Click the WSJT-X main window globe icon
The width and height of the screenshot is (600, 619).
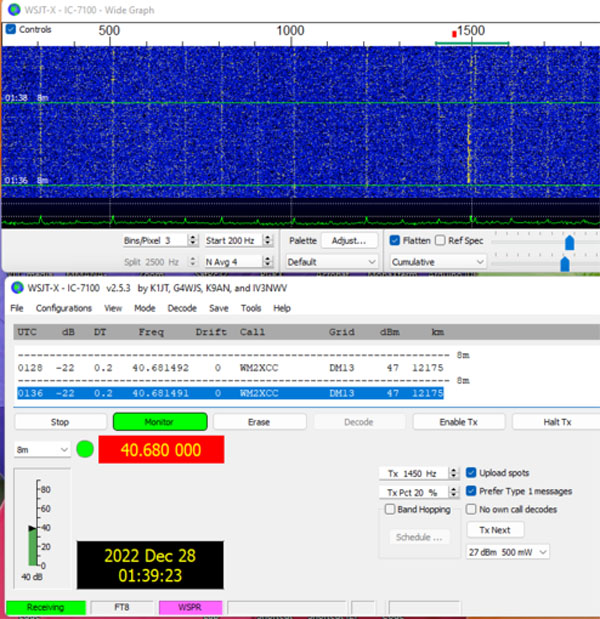pyautogui.click(x=17, y=288)
